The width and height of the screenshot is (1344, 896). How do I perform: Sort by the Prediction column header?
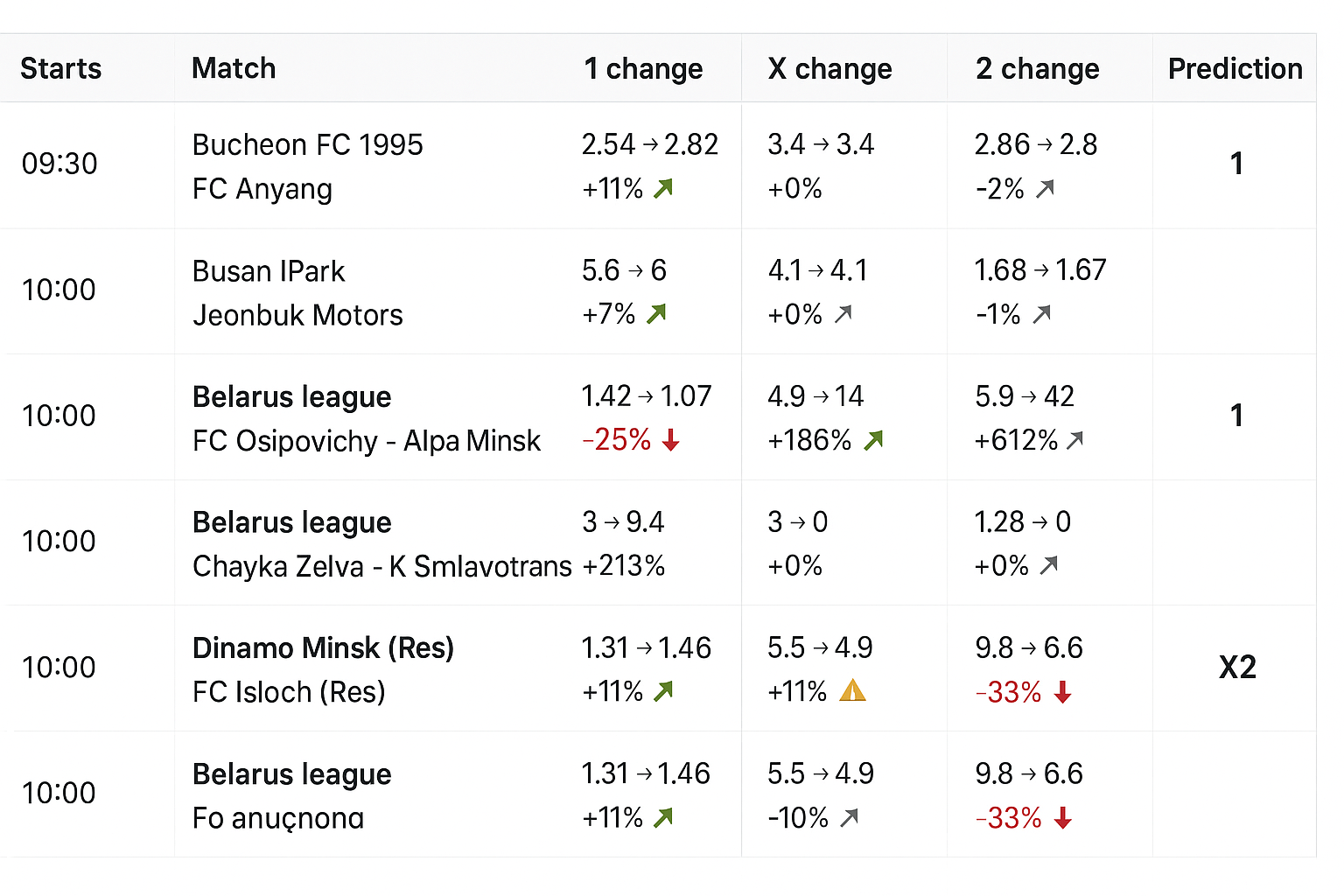1235,68
